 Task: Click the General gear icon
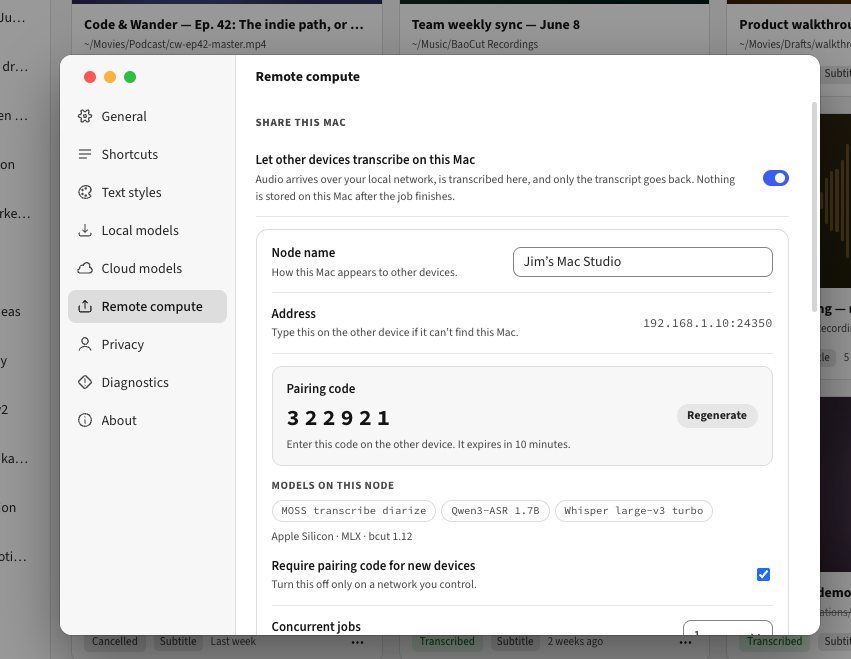tap(85, 116)
